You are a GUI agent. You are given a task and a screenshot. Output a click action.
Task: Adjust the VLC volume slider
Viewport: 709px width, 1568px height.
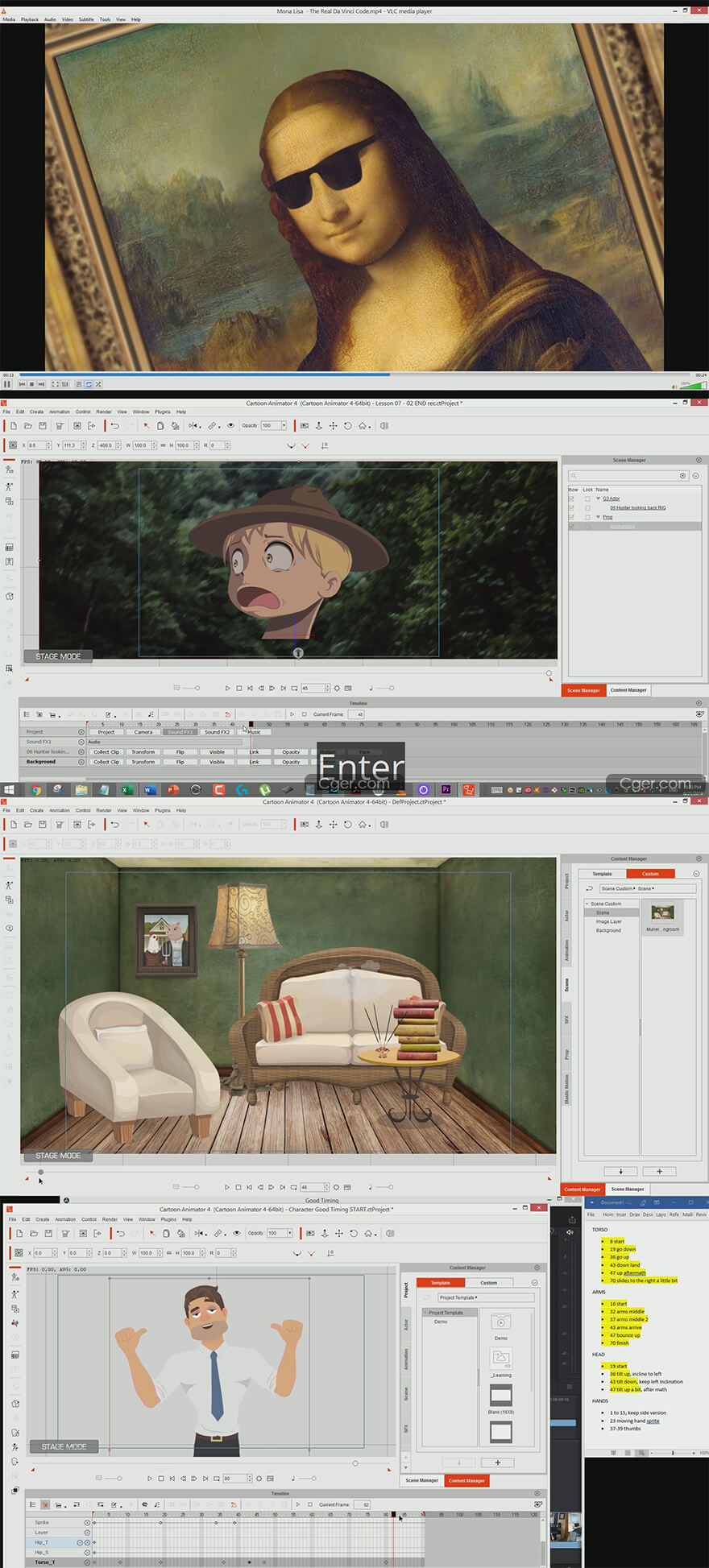click(692, 384)
